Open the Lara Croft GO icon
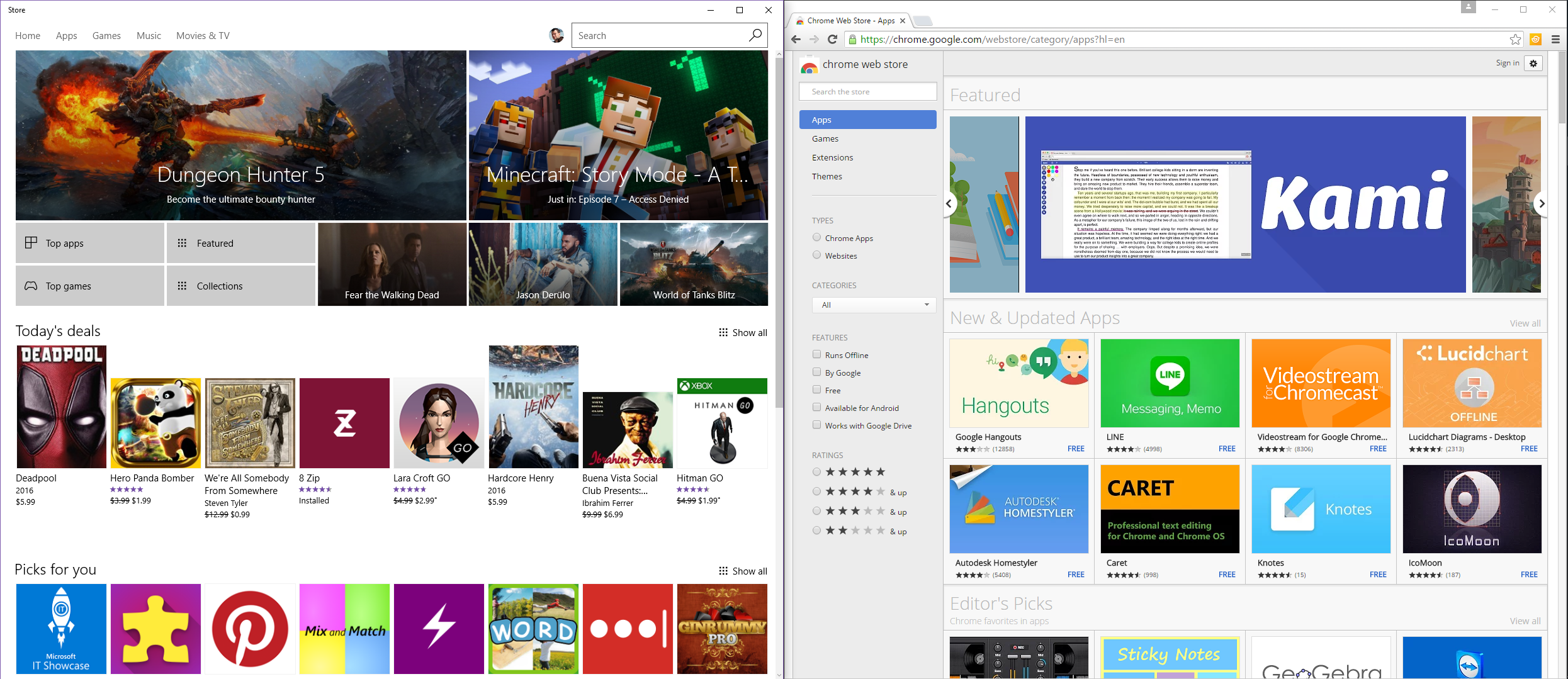The image size is (1568, 679). pyautogui.click(x=439, y=423)
